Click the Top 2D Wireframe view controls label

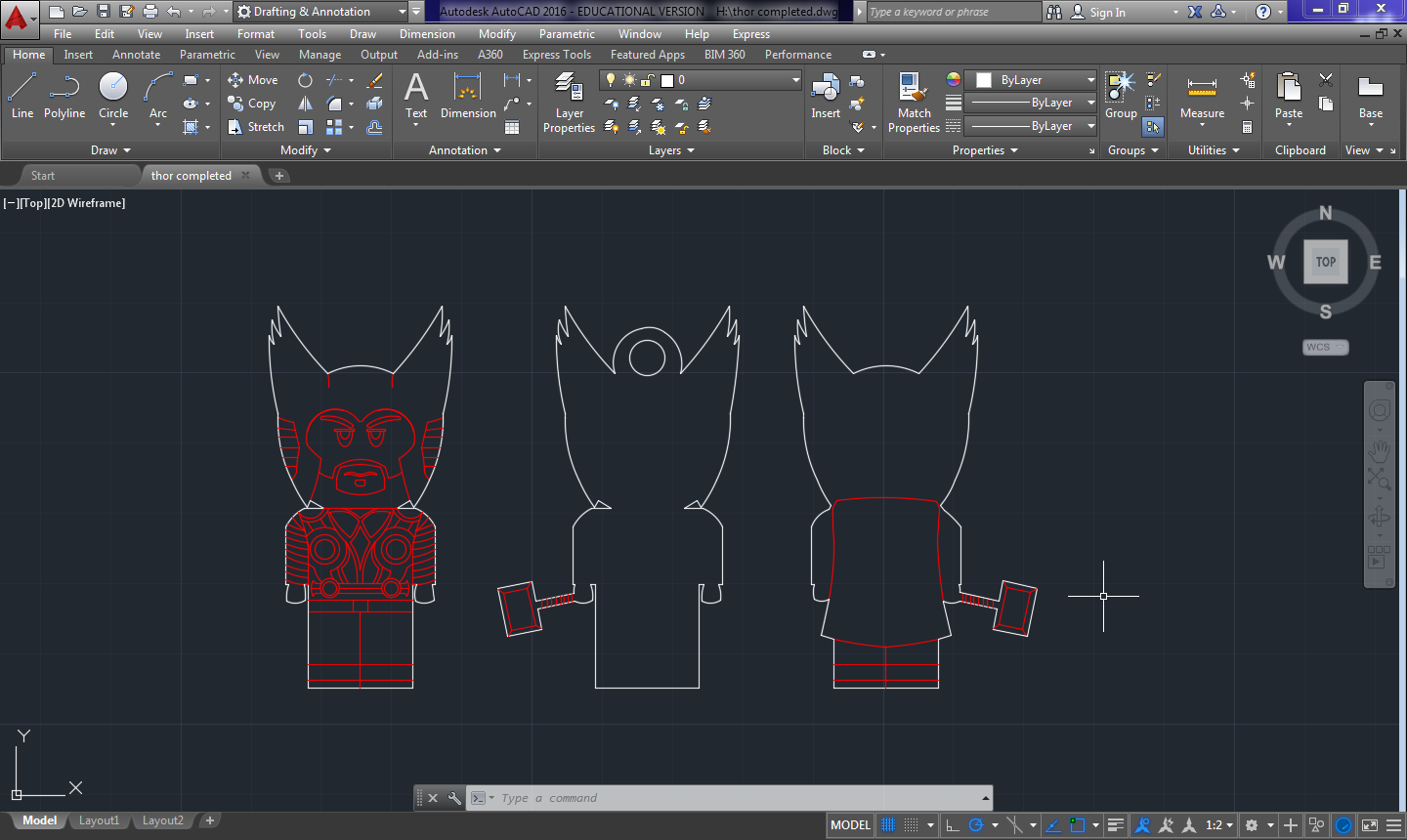point(64,203)
